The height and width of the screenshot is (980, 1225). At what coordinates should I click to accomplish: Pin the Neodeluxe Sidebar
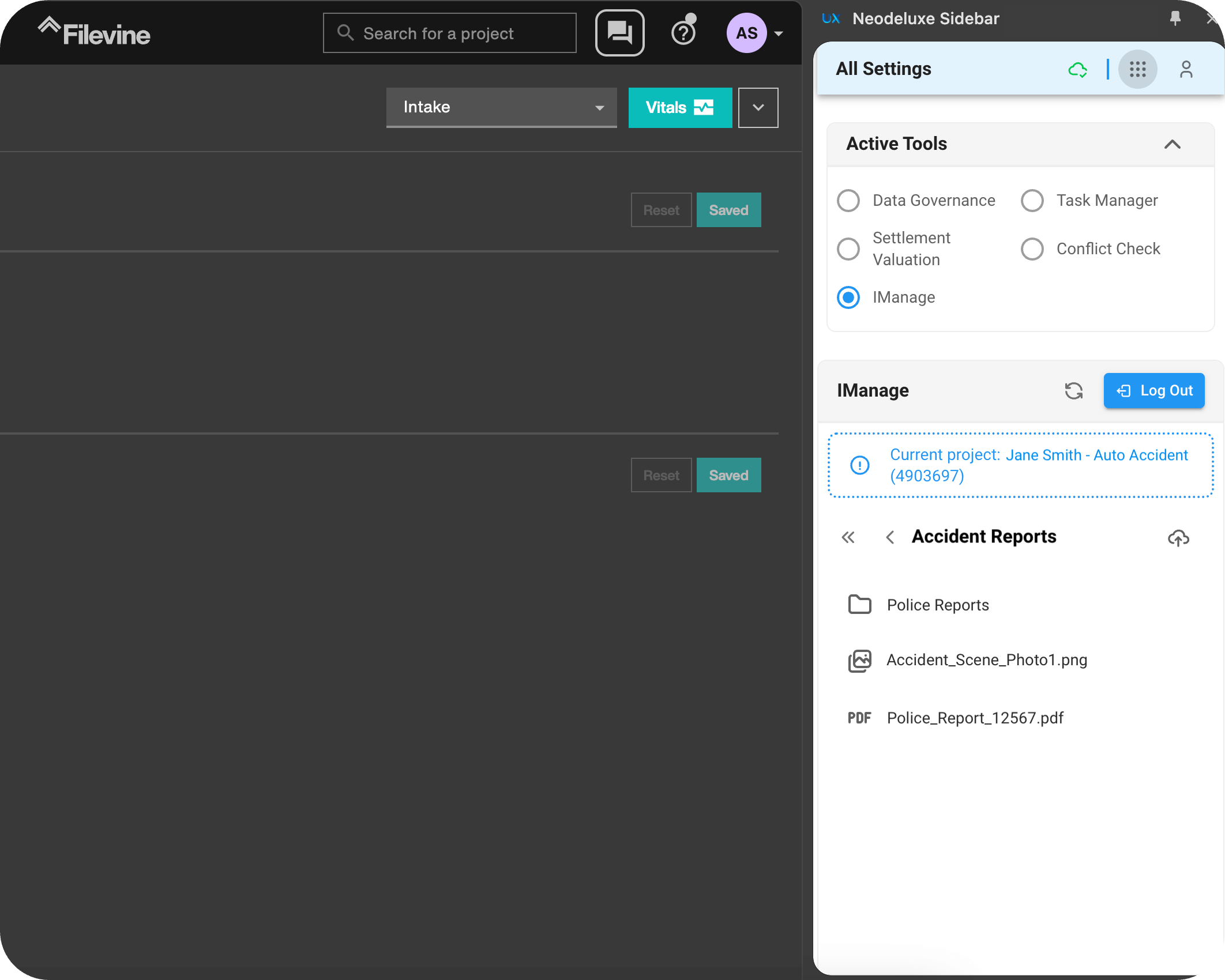(1175, 18)
